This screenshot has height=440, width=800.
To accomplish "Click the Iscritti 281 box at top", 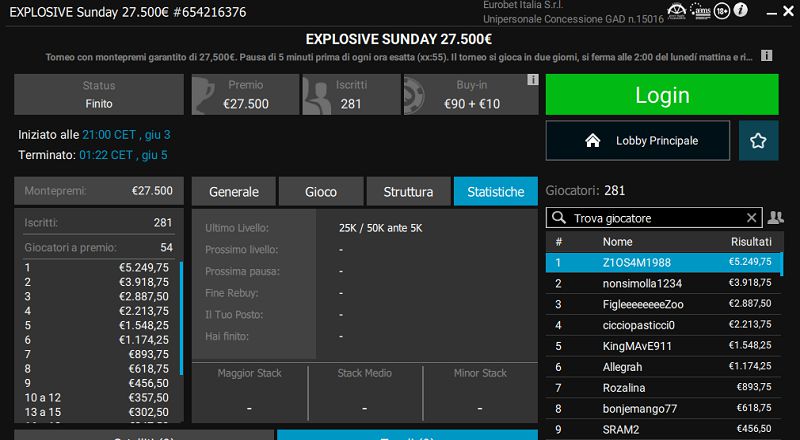I will tap(351, 94).
